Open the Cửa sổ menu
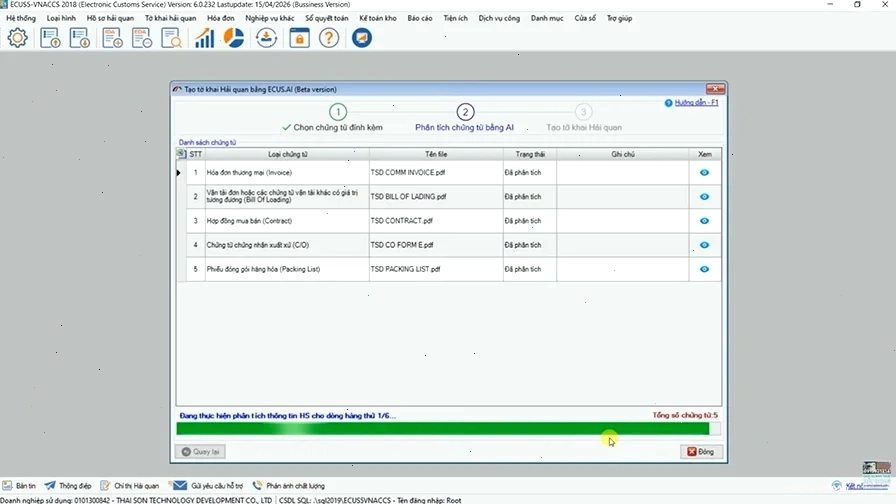Viewport: 896px width, 504px height. tap(585, 18)
